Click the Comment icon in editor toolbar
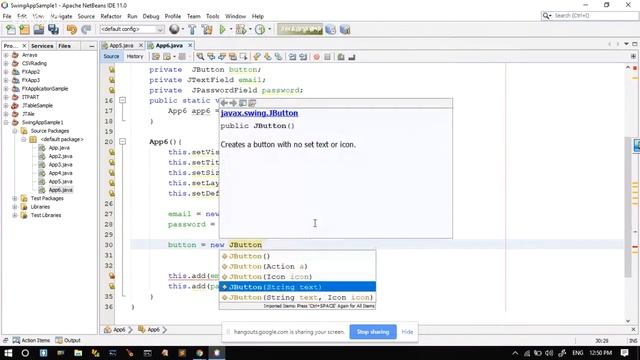Image resolution: width=640 pixels, height=360 pixels. tap(341, 57)
